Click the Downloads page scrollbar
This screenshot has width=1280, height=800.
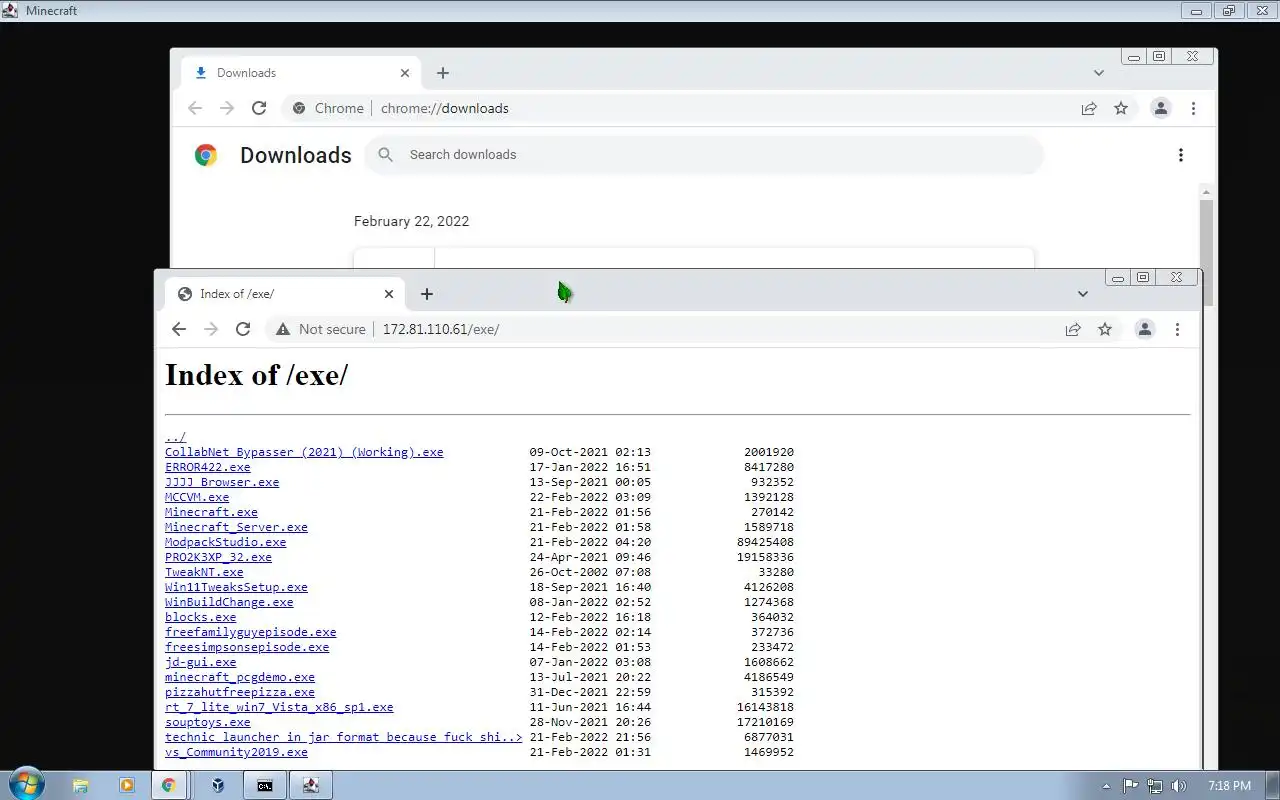coord(1206,252)
